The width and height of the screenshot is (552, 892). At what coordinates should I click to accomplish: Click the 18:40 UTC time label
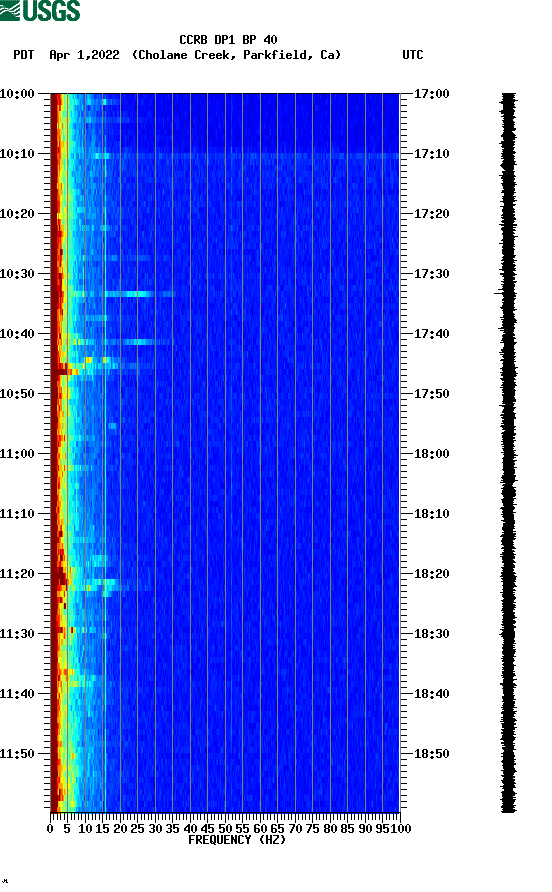click(x=431, y=694)
